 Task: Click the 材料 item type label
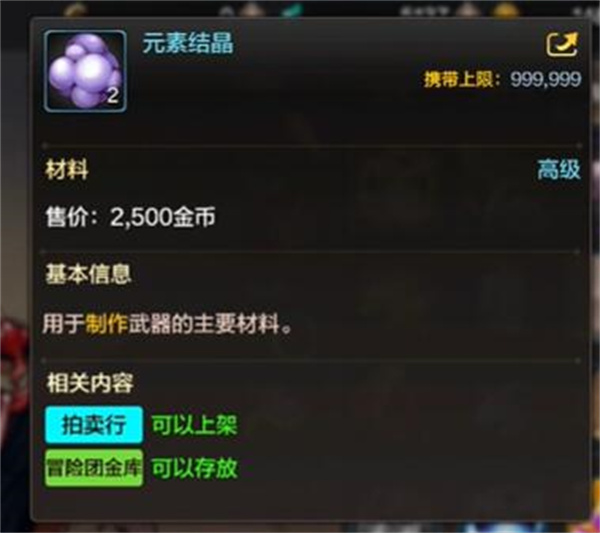67,170
